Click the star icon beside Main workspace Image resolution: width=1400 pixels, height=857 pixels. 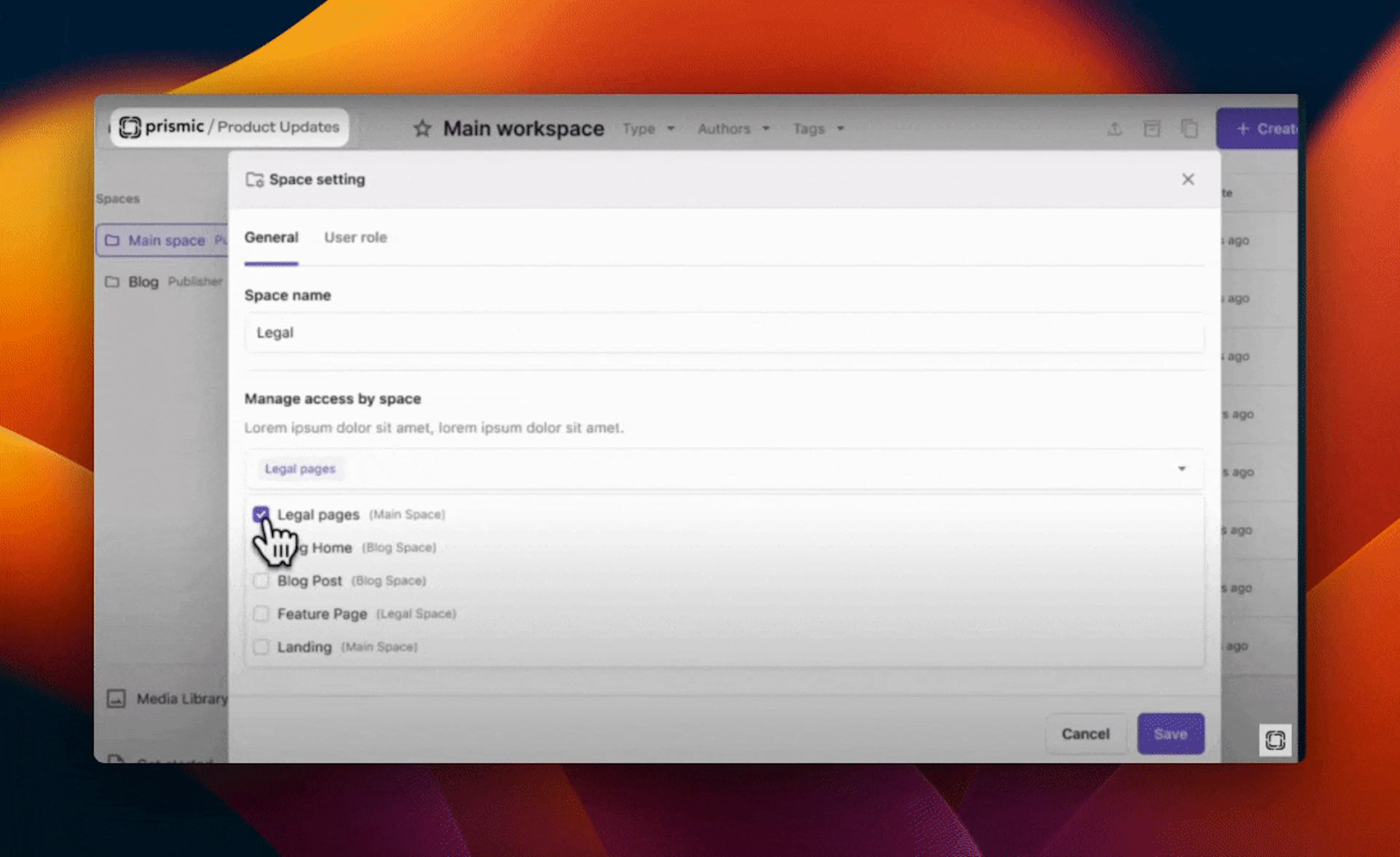click(x=422, y=128)
